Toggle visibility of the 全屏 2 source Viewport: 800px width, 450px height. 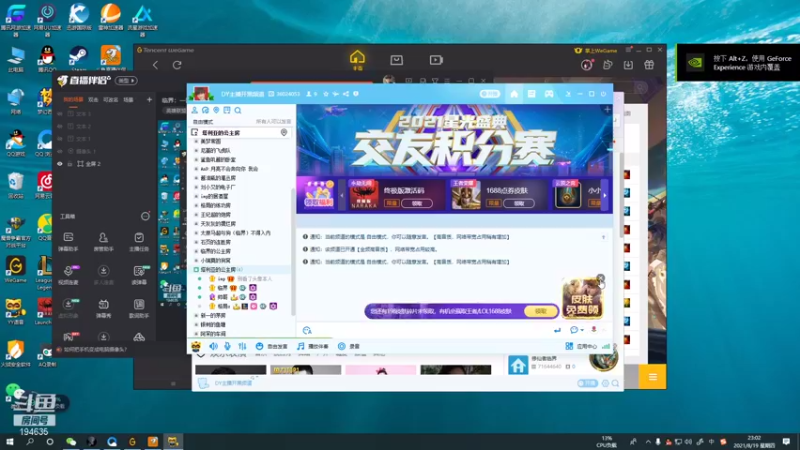click(60, 164)
